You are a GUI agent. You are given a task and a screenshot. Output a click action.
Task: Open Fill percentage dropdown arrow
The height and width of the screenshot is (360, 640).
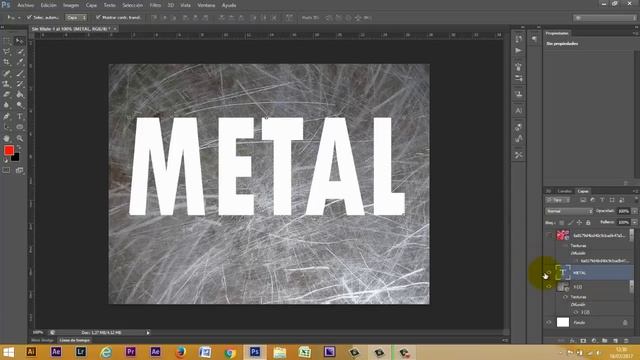click(634, 222)
